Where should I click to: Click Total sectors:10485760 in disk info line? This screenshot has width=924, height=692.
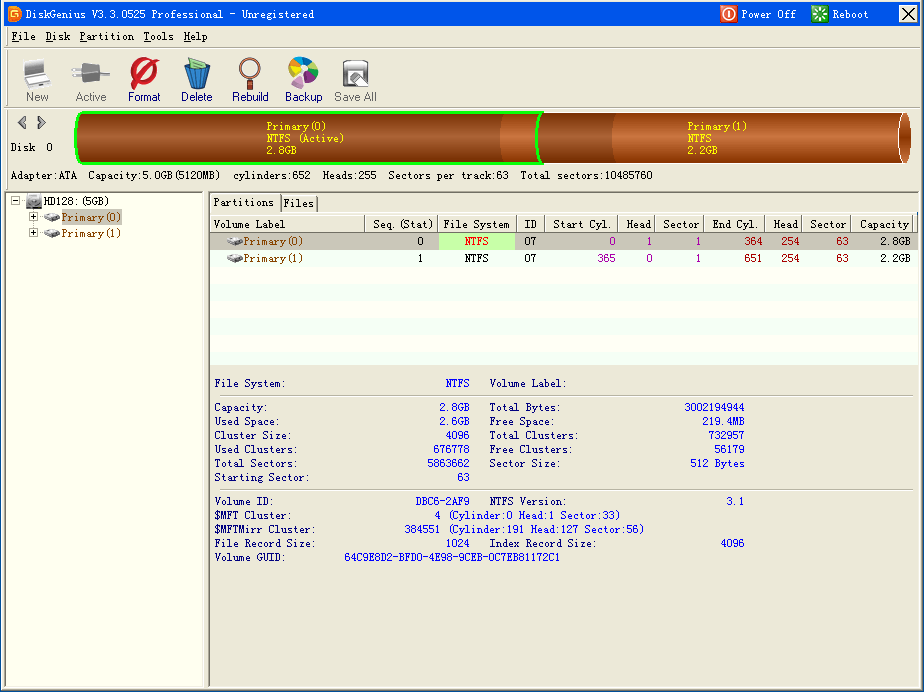(586, 176)
